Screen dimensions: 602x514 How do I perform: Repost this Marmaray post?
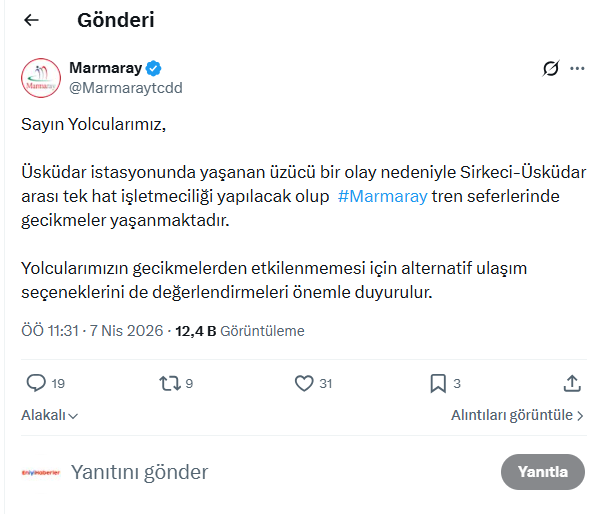pos(169,383)
